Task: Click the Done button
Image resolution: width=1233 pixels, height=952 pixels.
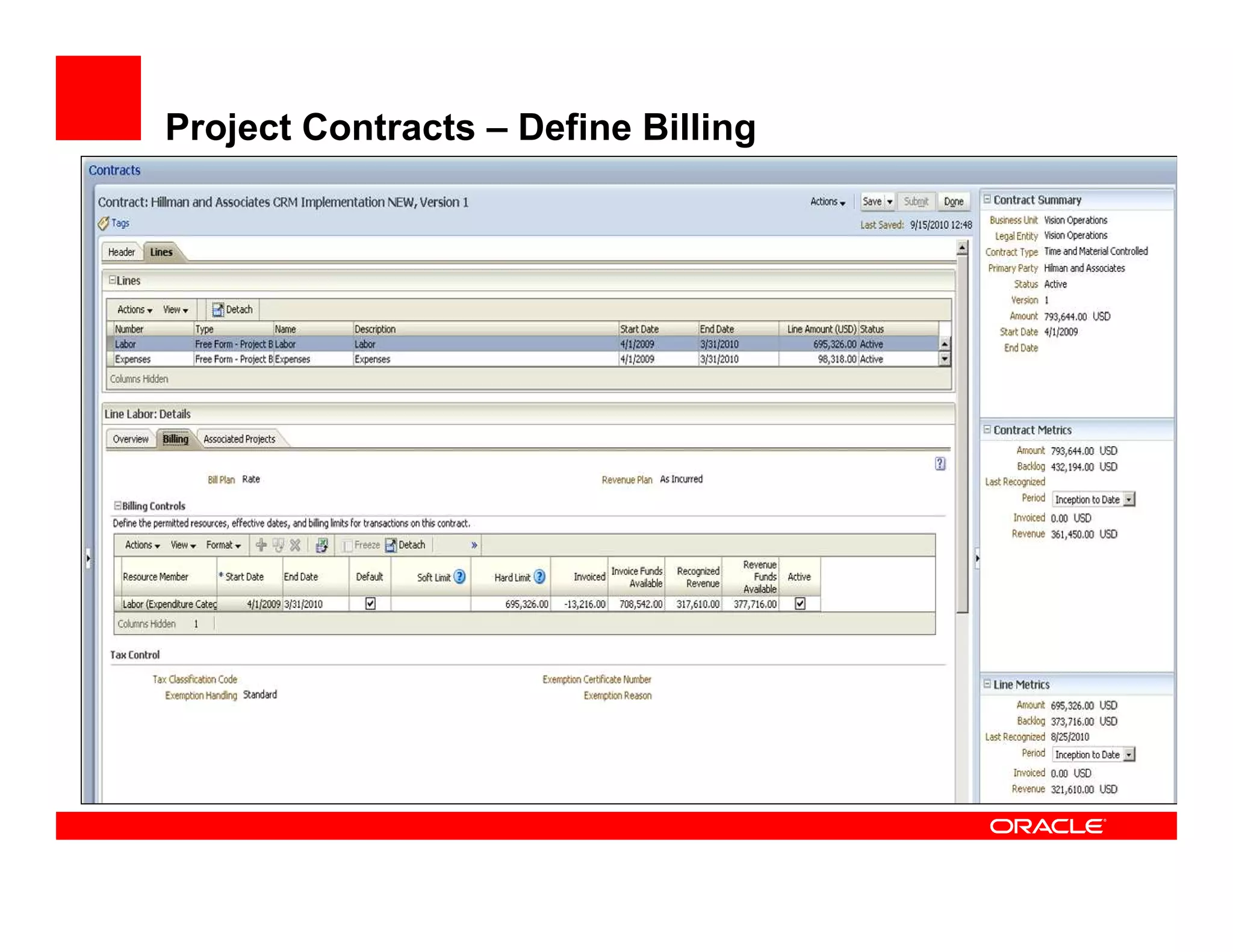Action: point(954,202)
